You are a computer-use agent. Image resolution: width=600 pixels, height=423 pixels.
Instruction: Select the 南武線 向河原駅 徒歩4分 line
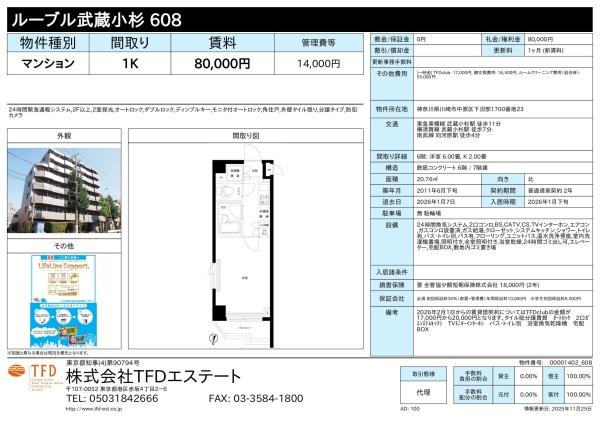(448, 136)
